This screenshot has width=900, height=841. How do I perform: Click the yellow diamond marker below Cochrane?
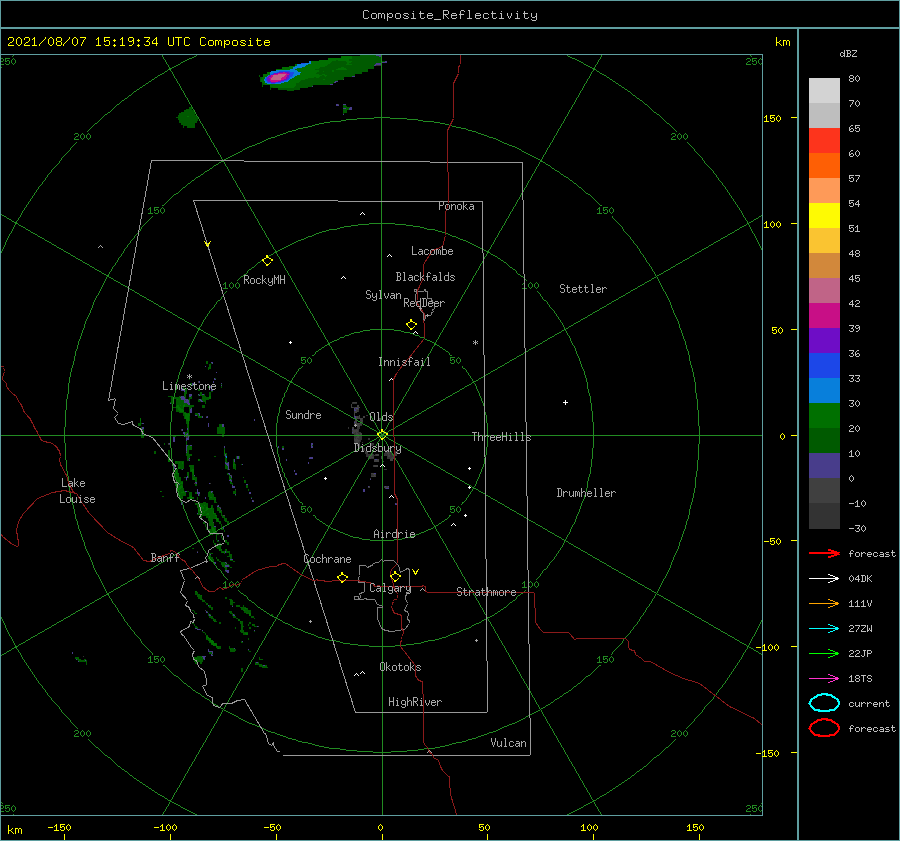(342, 577)
